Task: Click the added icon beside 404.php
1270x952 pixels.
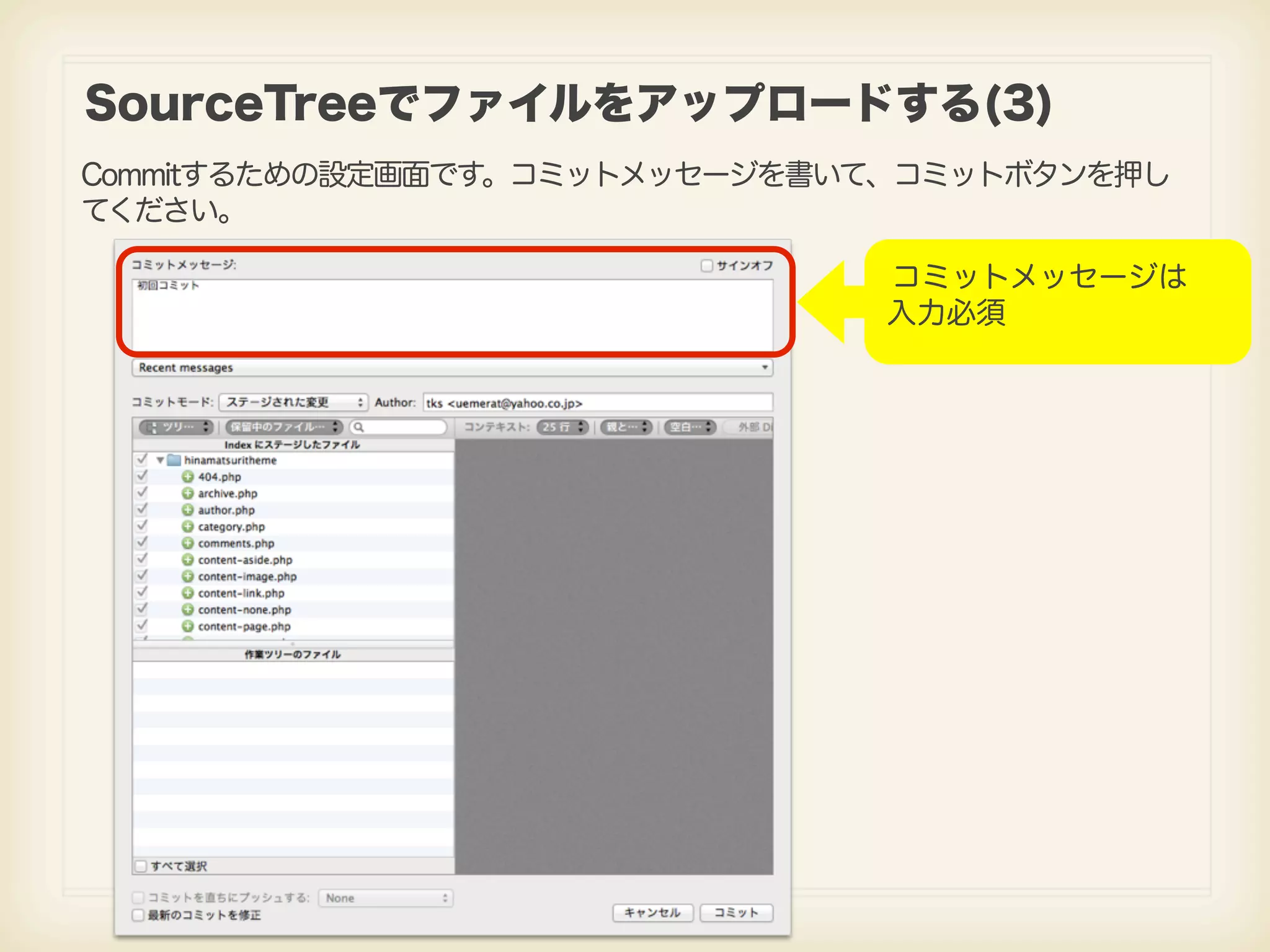Action: pos(188,477)
